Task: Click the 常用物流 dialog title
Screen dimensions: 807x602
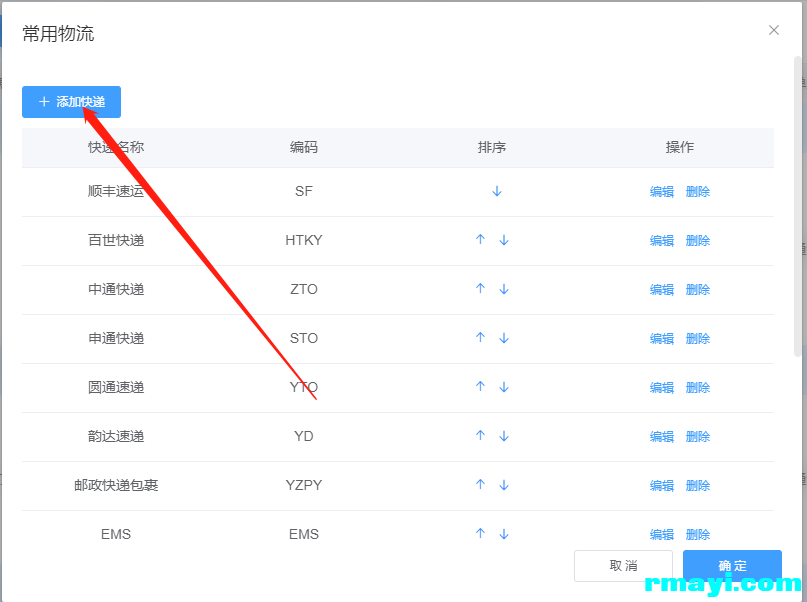Action: 58,33
